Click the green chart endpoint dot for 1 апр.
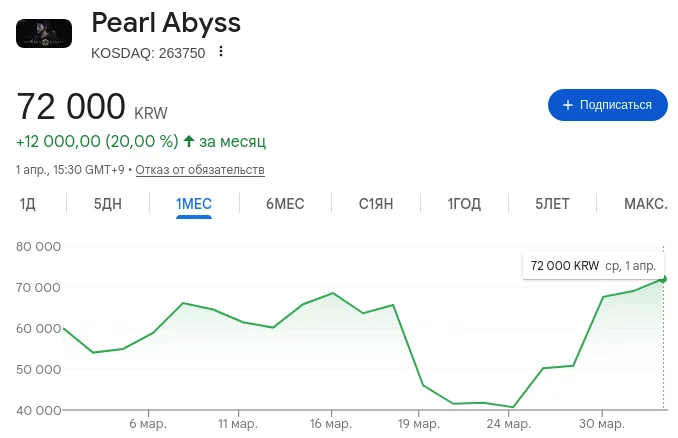 tap(663, 279)
